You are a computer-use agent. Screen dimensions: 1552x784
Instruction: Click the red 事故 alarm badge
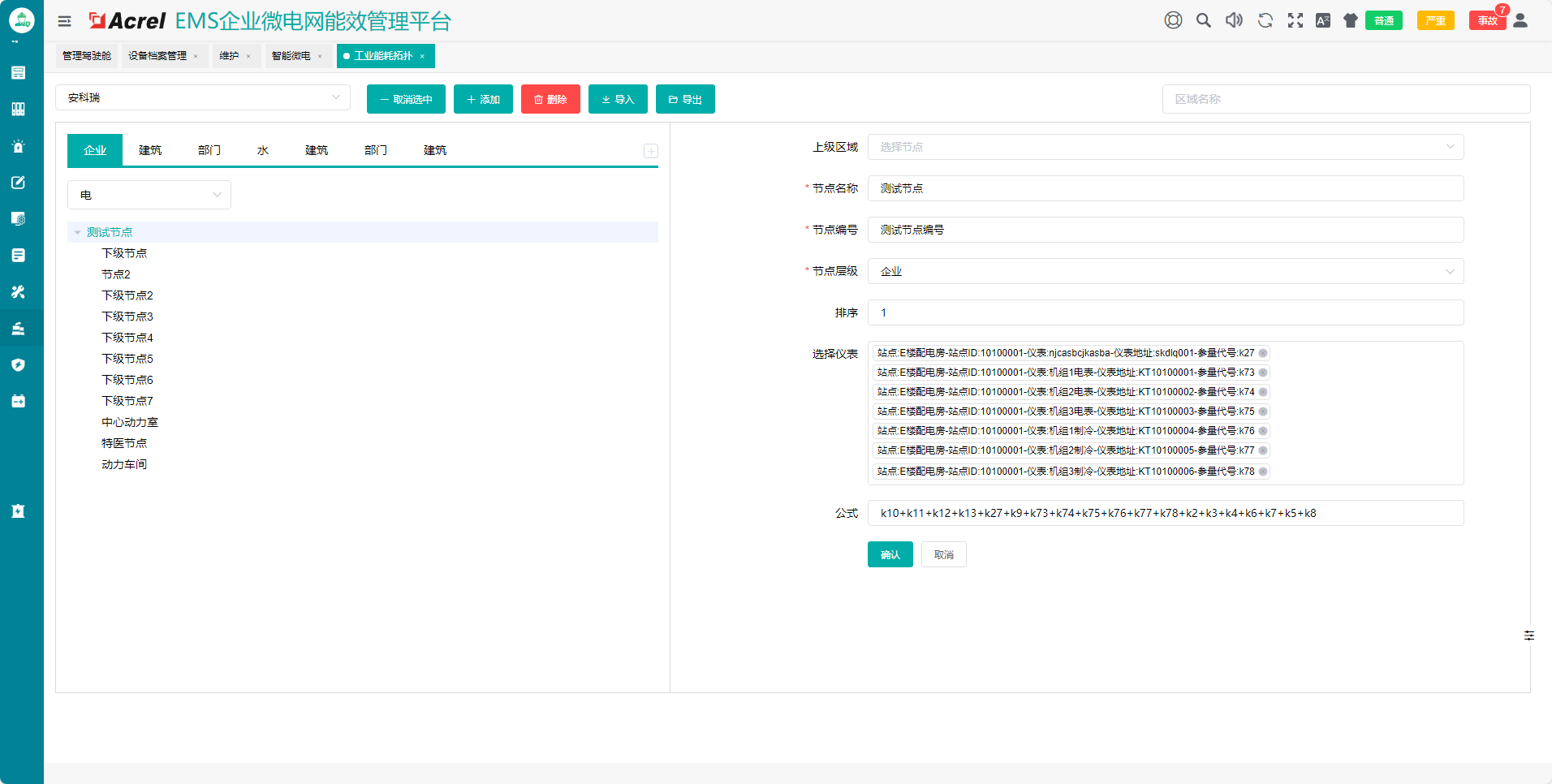point(1487,20)
